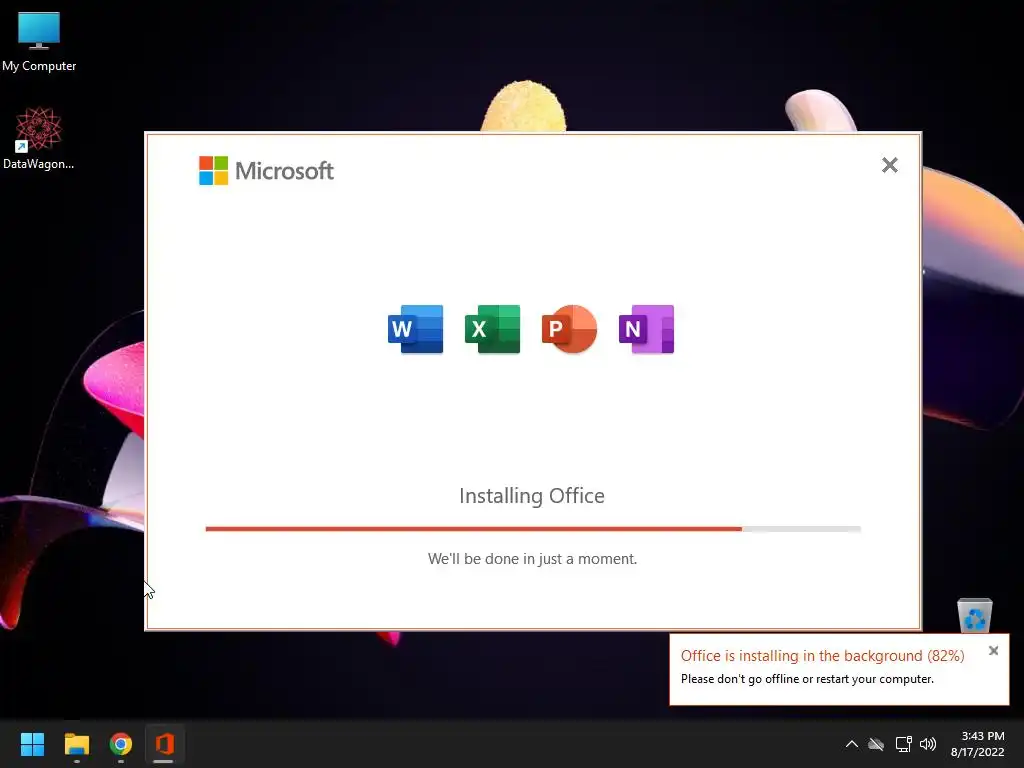
Task: Click the OneNote icon in the installer
Action: pos(647,329)
